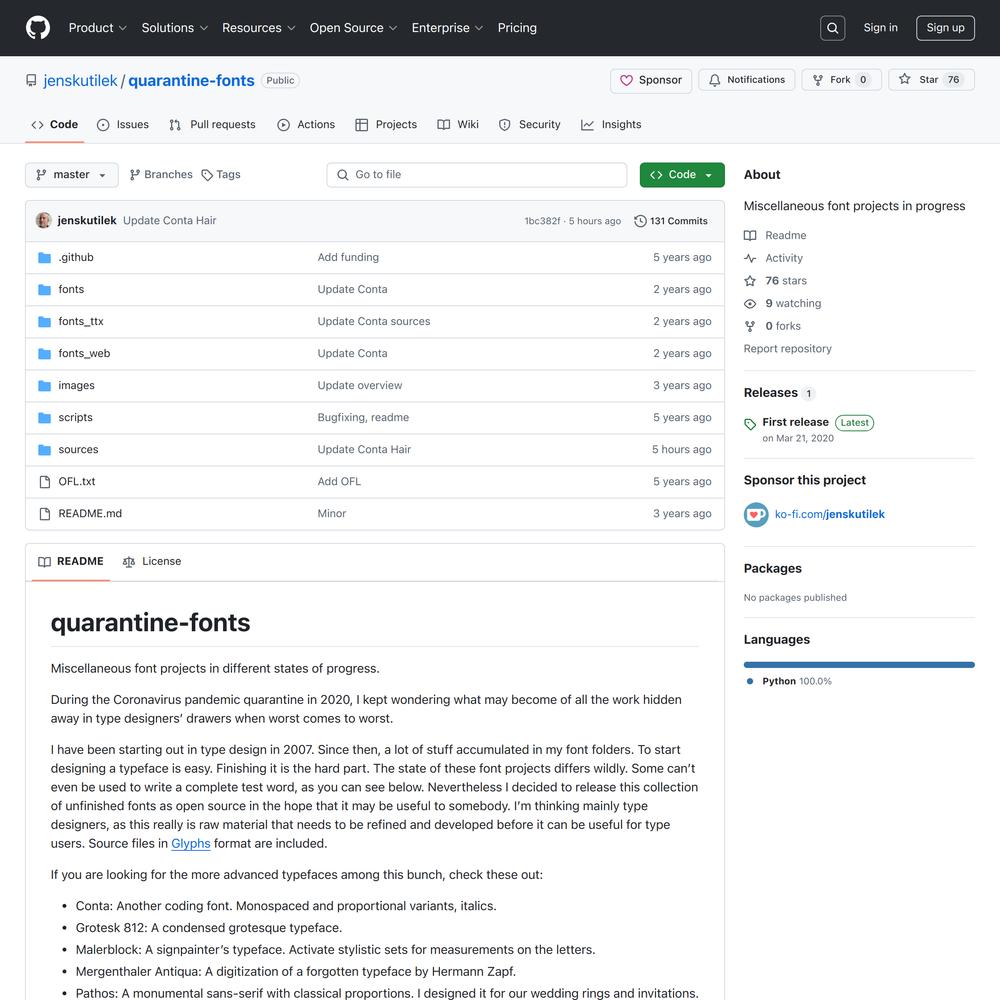Image resolution: width=1000 pixels, height=1000 pixels.
Task: Click the README.md file icon
Action: [x=45, y=513]
